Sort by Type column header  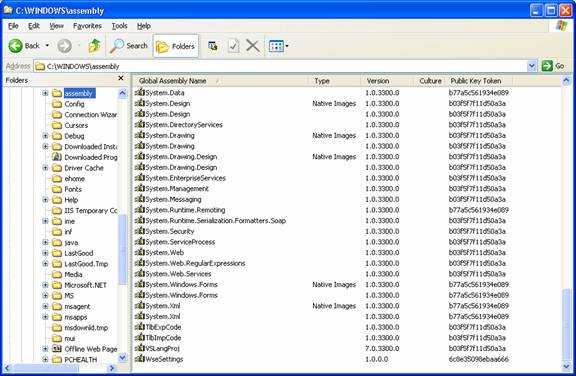click(335, 81)
